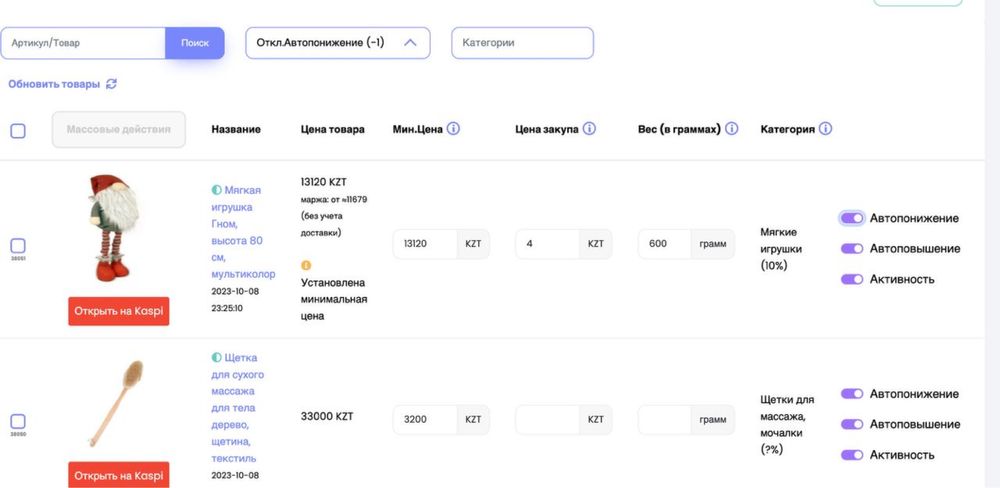This screenshot has height=488, width=1000.
Task: Click the Артикул/Товар search field
Action: [x=83, y=43]
